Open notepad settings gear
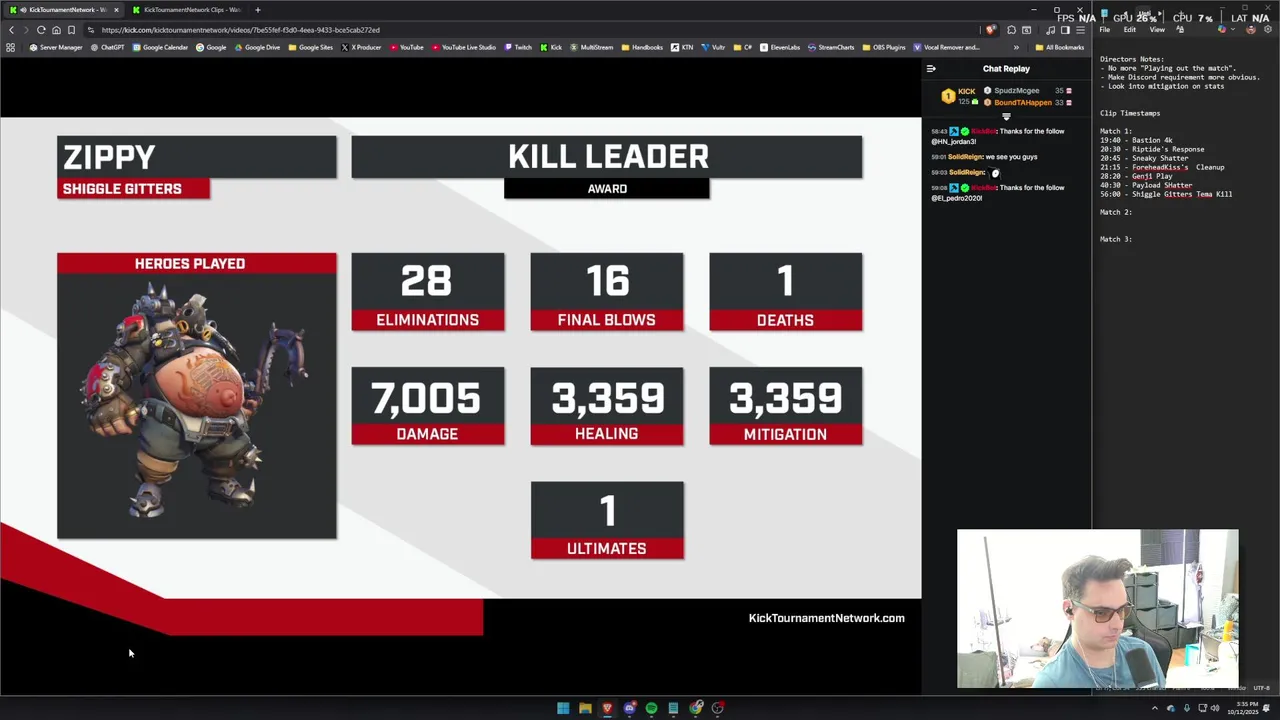This screenshot has width=1280, height=720. [1266, 30]
